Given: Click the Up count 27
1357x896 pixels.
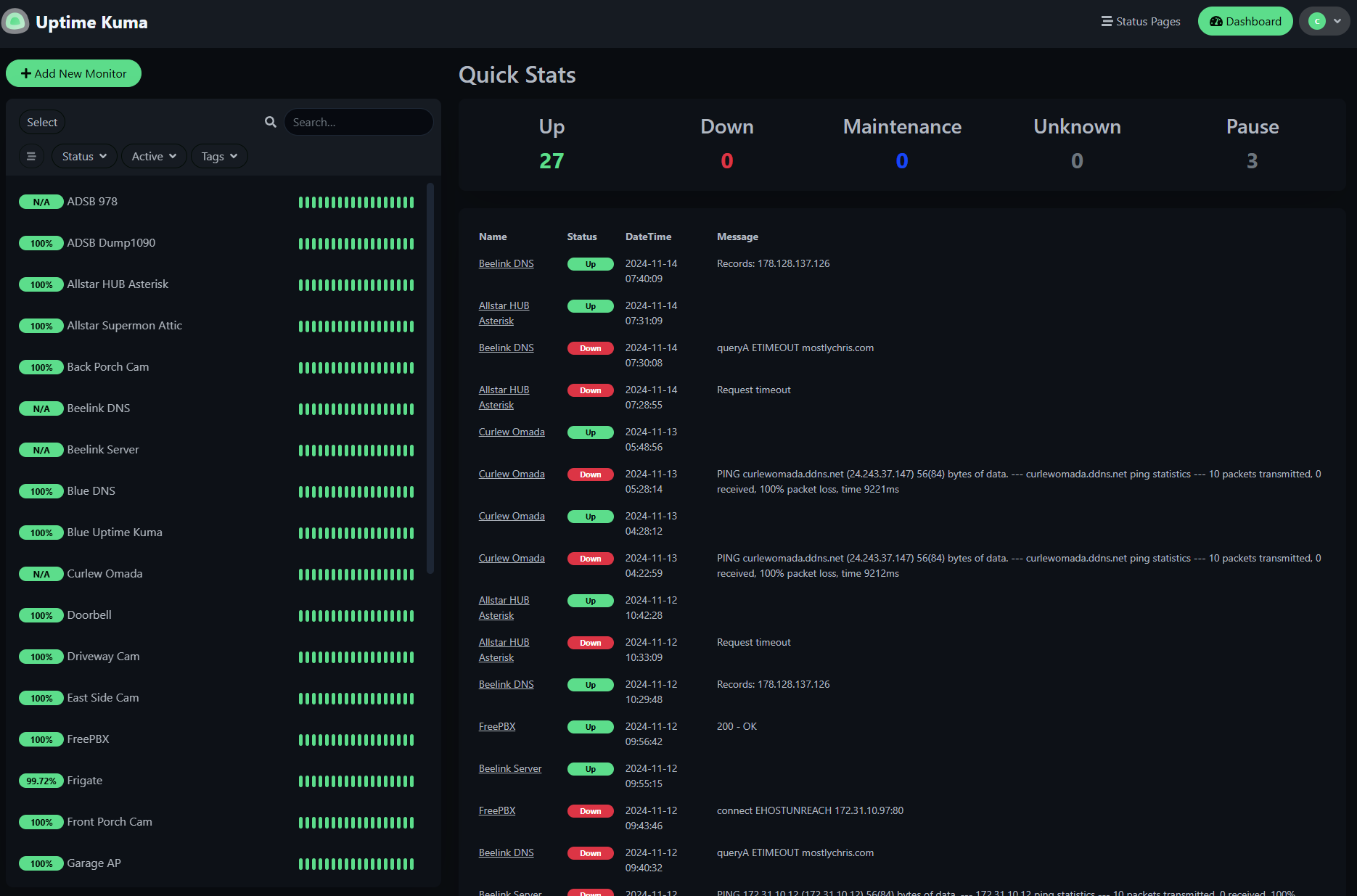Looking at the screenshot, I should click(x=552, y=160).
